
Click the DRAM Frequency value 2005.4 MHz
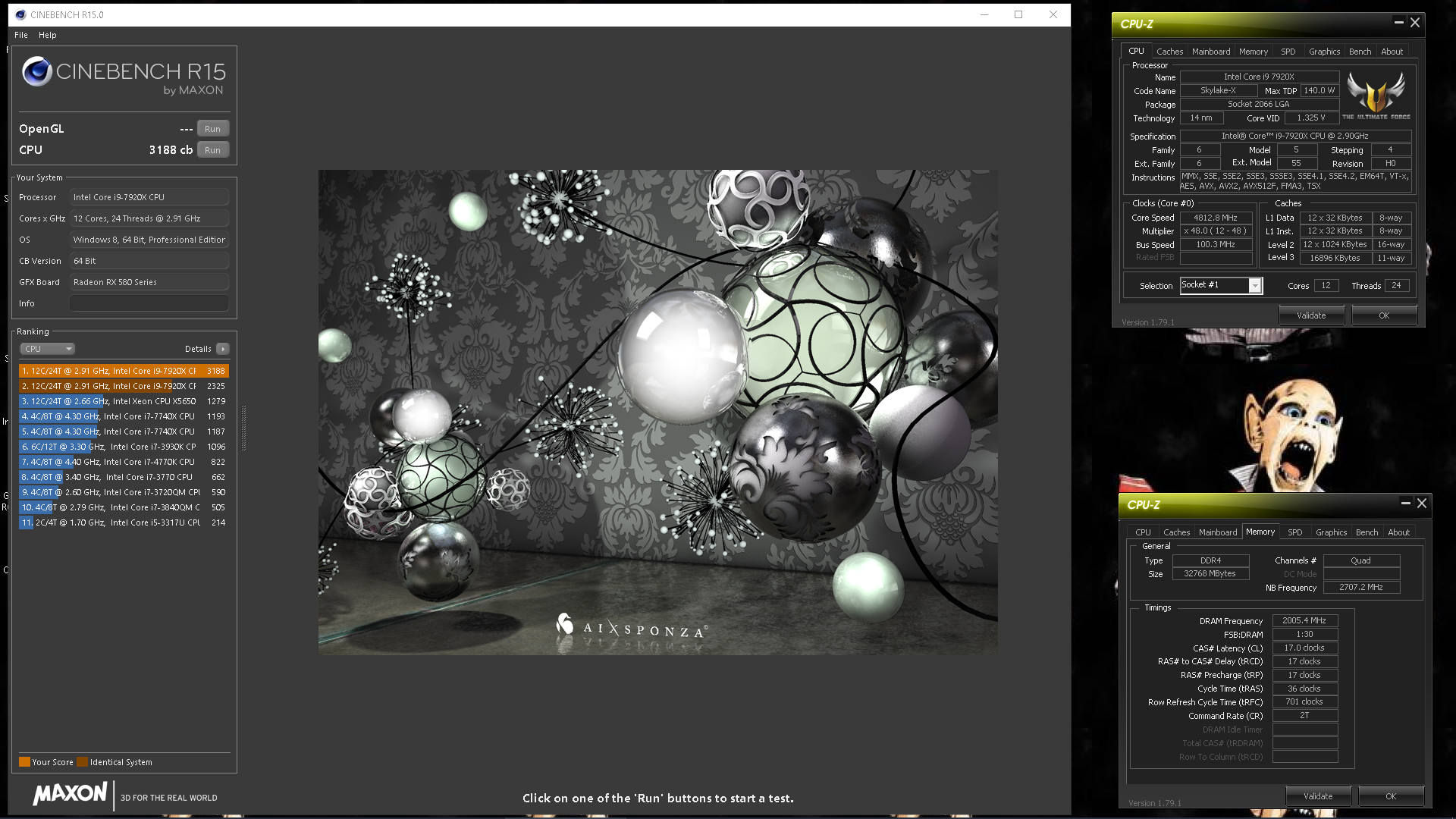(x=1304, y=620)
